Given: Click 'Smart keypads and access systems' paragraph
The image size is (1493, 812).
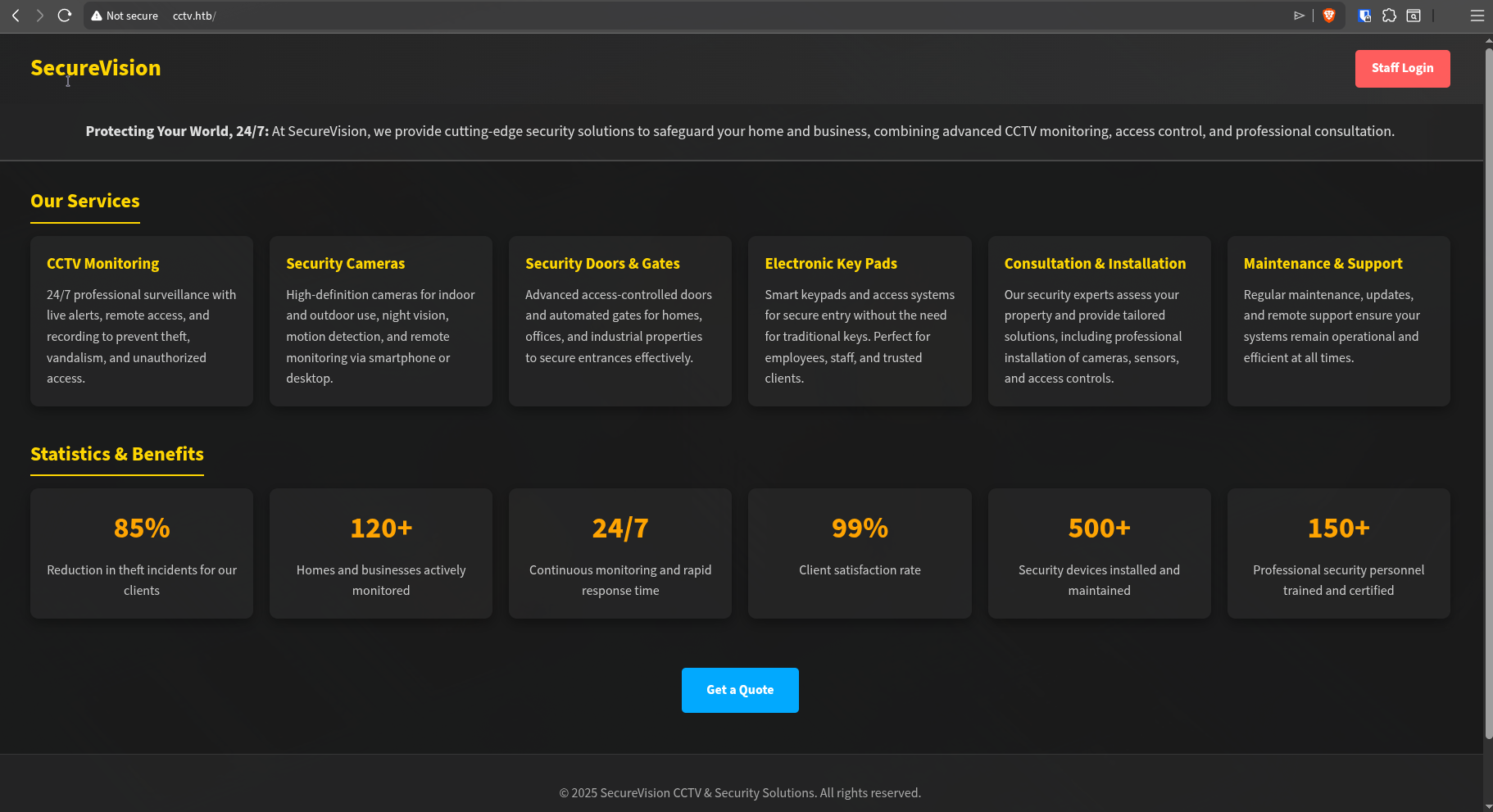Looking at the screenshot, I should pyautogui.click(x=860, y=337).
